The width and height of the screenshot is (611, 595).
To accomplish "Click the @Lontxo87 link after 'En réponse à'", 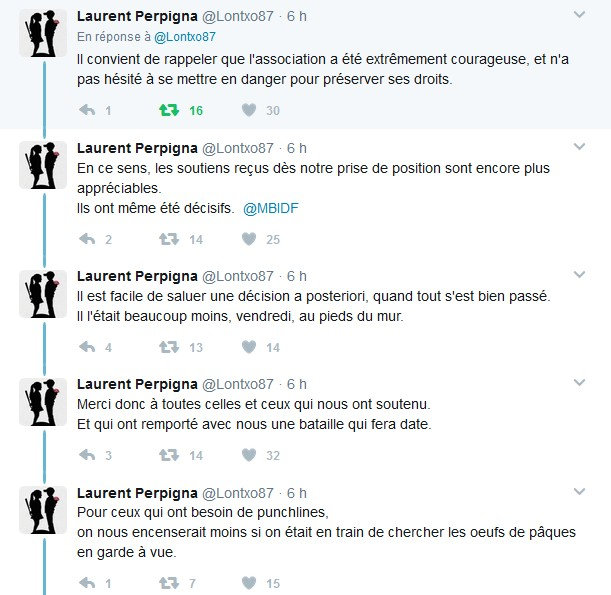I will (184, 36).
